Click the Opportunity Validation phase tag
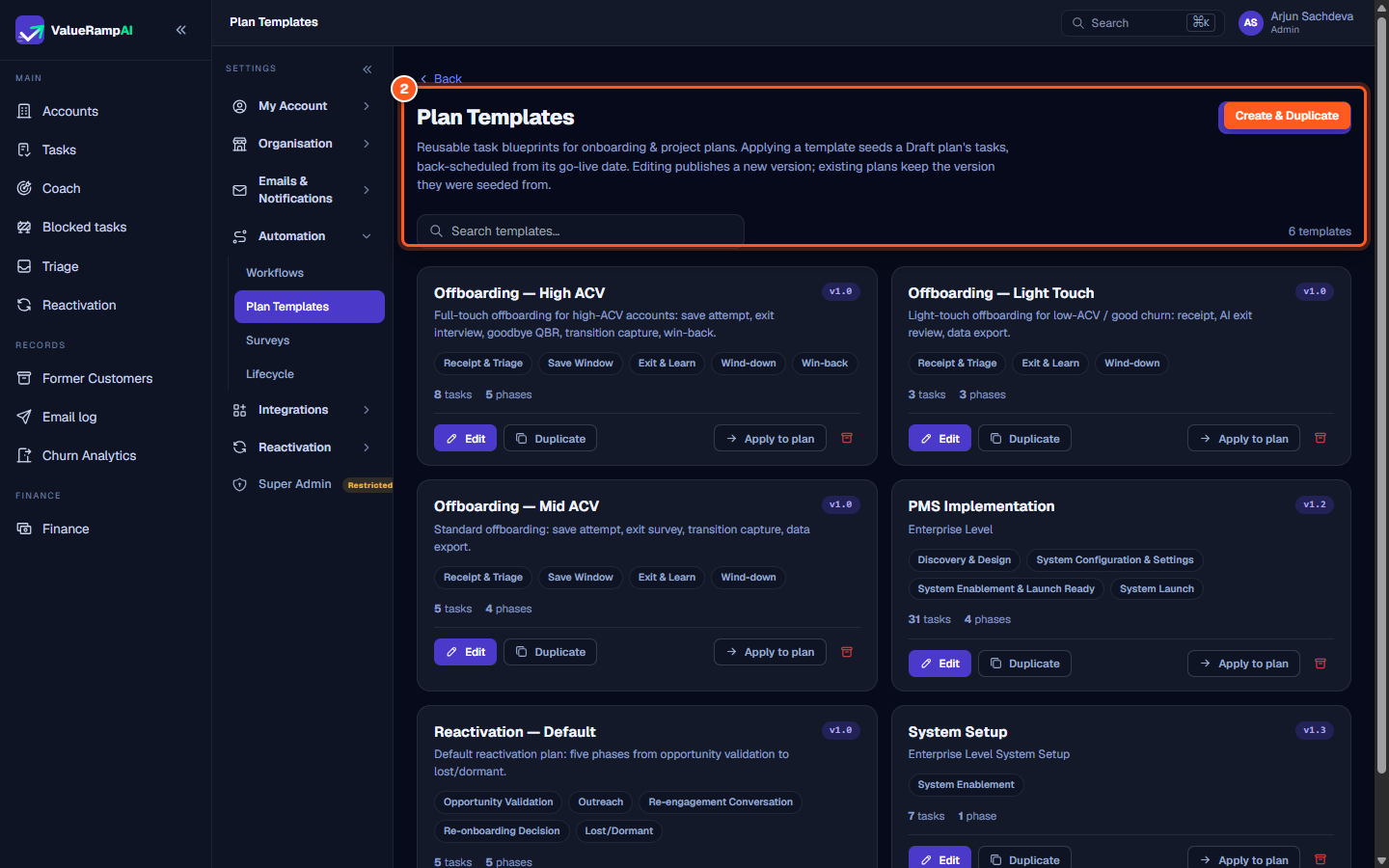This screenshot has width=1389, height=868. [x=498, y=802]
